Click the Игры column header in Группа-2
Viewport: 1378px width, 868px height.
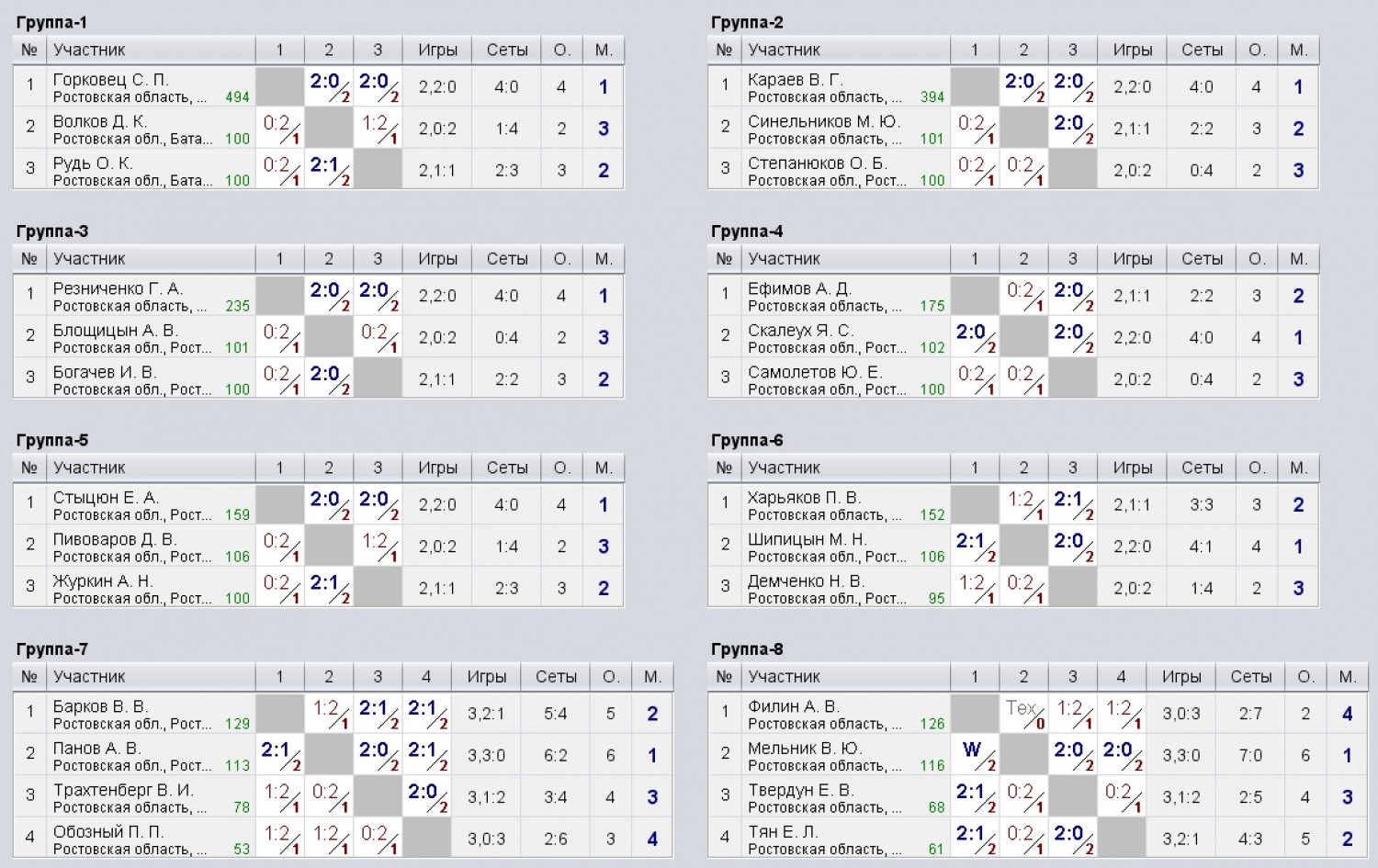(x=1133, y=50)
